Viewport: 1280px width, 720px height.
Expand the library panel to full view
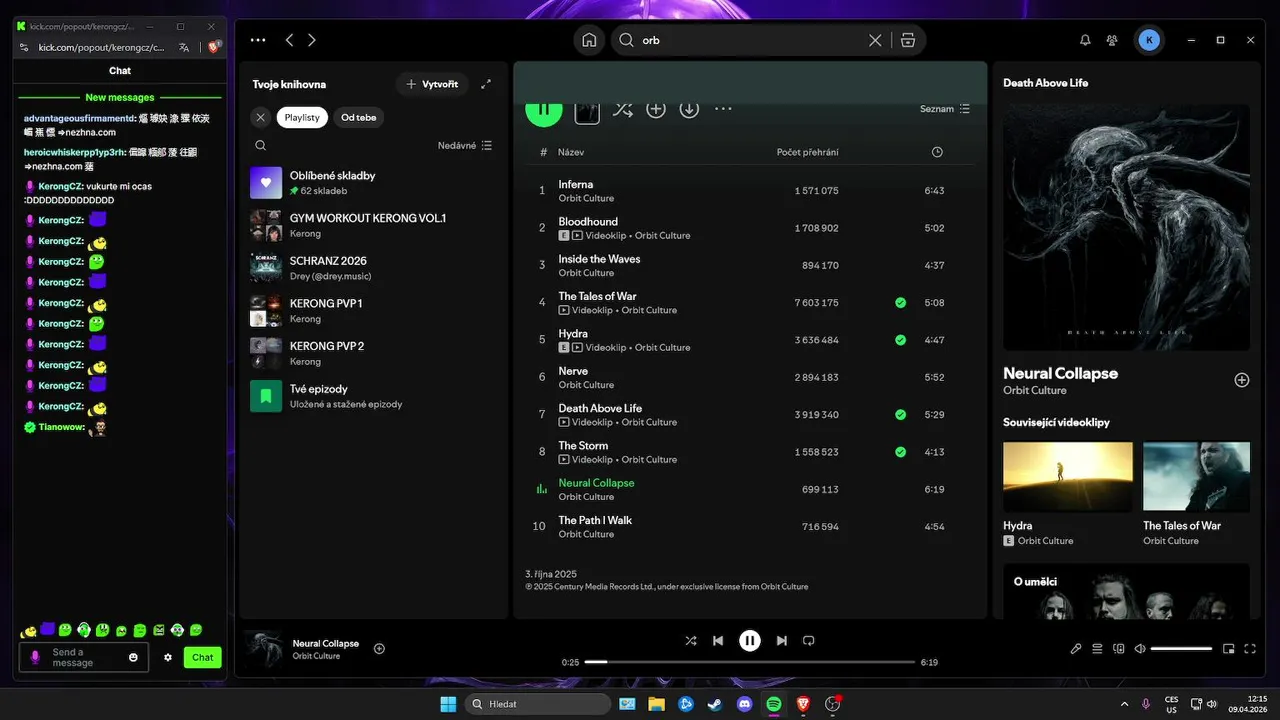click(x=486, y=84)
